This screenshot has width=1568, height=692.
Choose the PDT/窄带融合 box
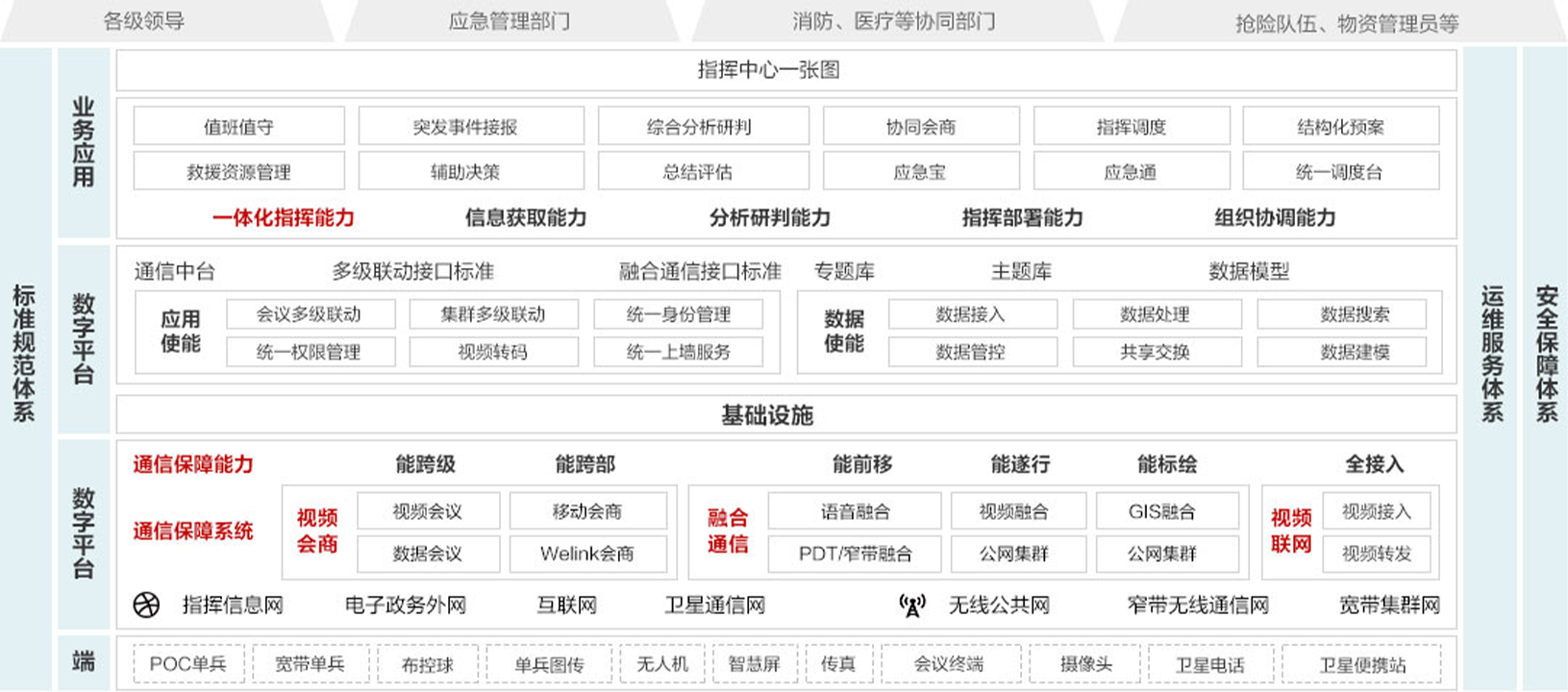click(x=855, y=554)
